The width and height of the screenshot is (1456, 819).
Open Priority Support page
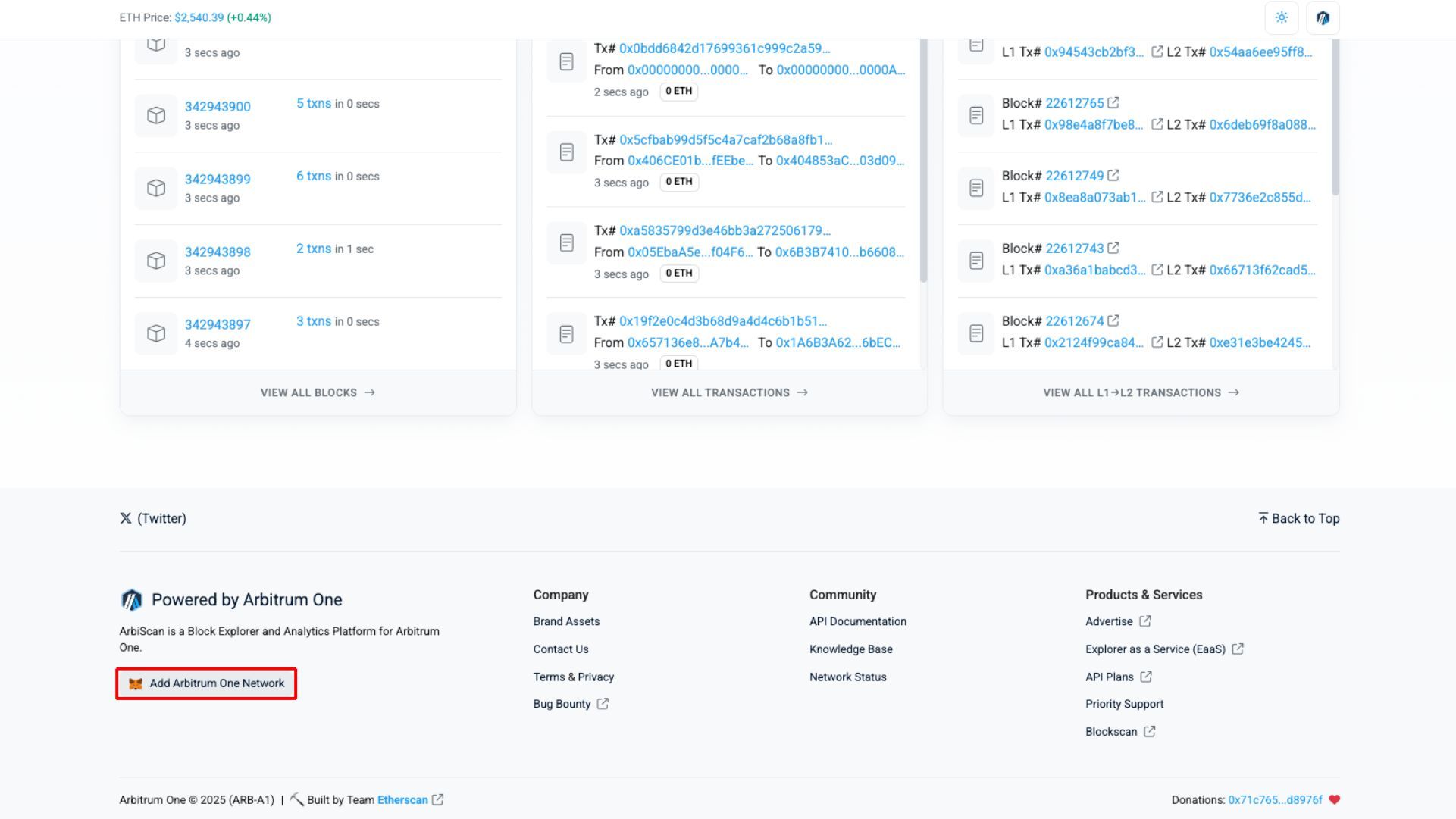[1125, 704]
